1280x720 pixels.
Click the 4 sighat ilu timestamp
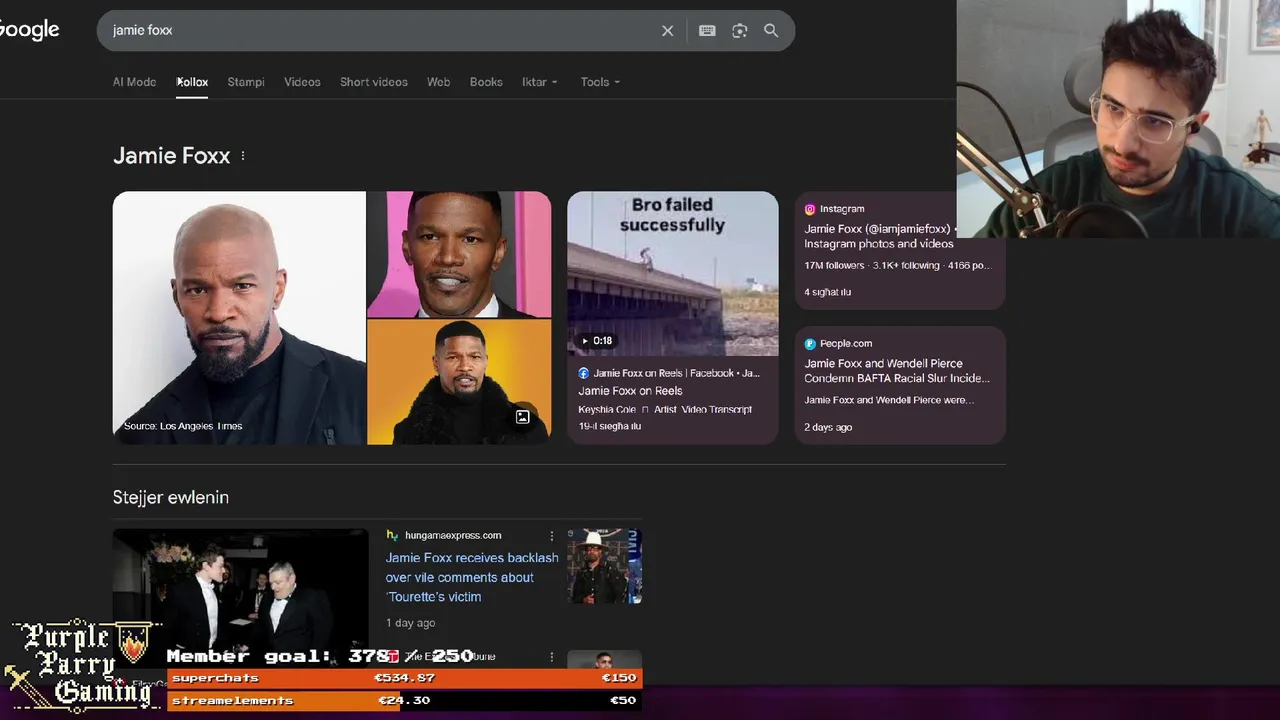point(827,292)
